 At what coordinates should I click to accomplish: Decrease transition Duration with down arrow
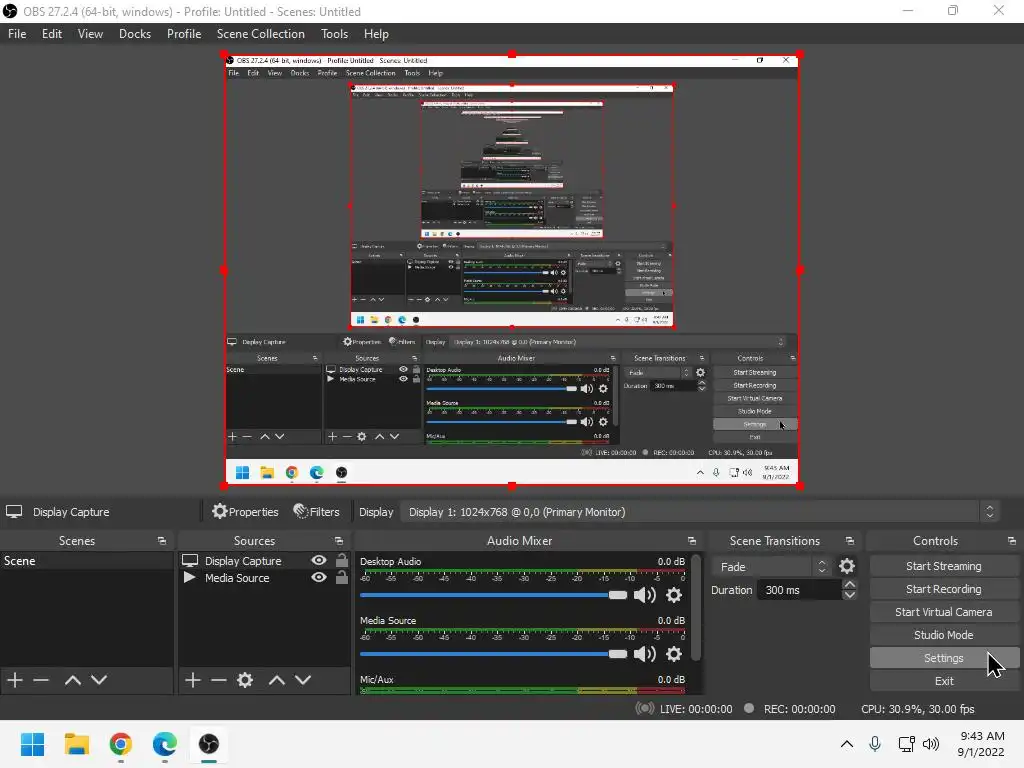(850, 595)
